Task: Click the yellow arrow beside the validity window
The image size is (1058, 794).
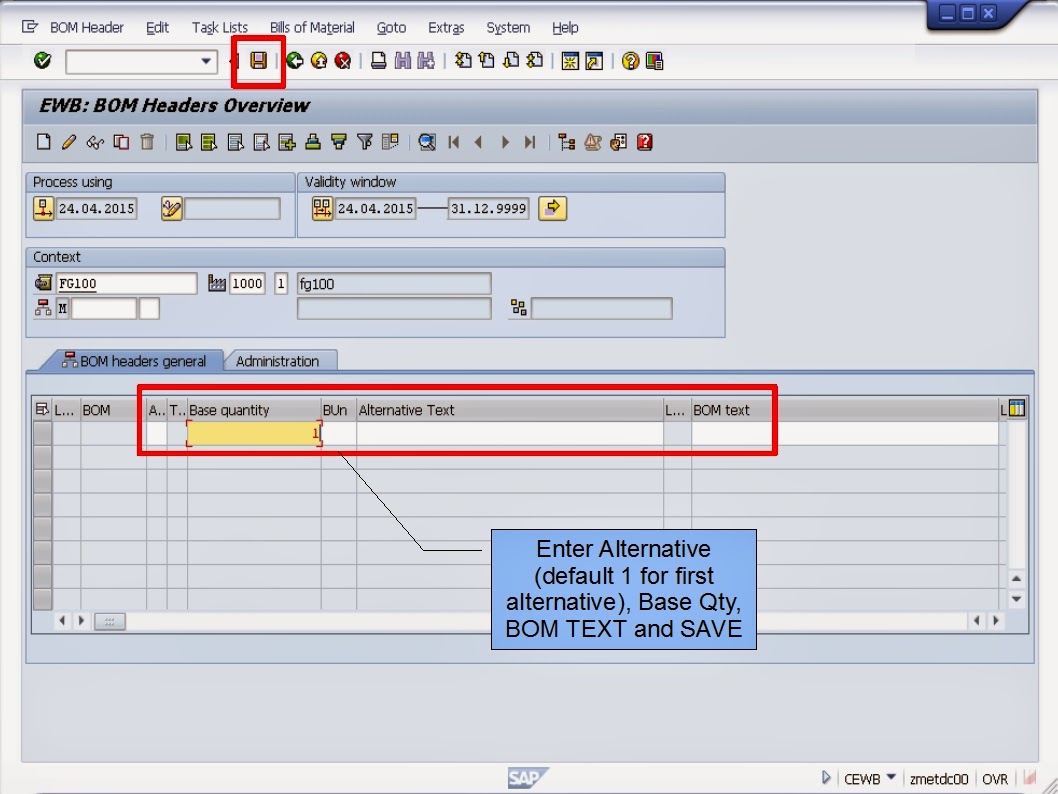Action: (x=552, y=208)
